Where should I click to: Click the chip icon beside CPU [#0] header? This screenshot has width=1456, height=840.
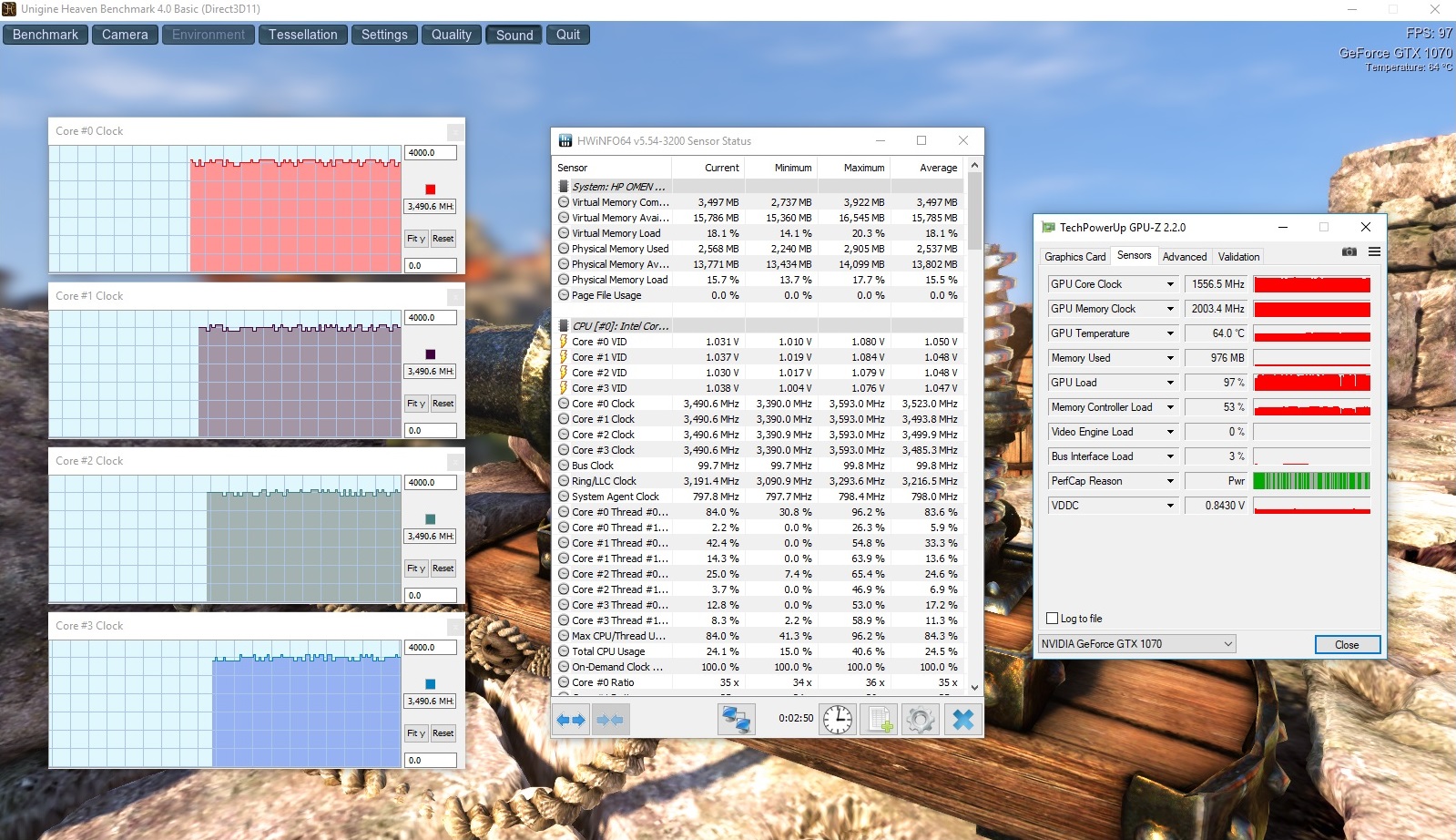point(564,326)
